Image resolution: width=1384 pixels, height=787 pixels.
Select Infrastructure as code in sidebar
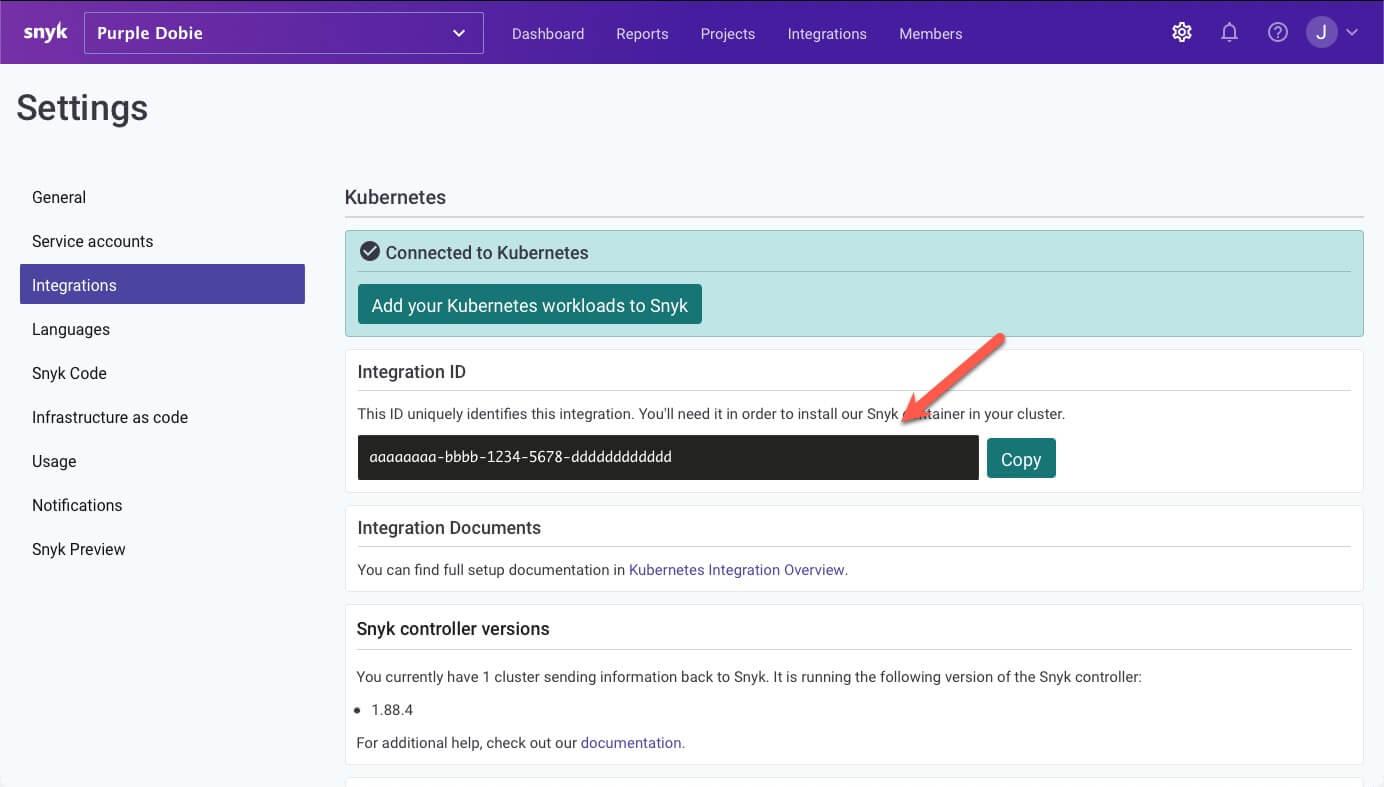coord(162,417)
